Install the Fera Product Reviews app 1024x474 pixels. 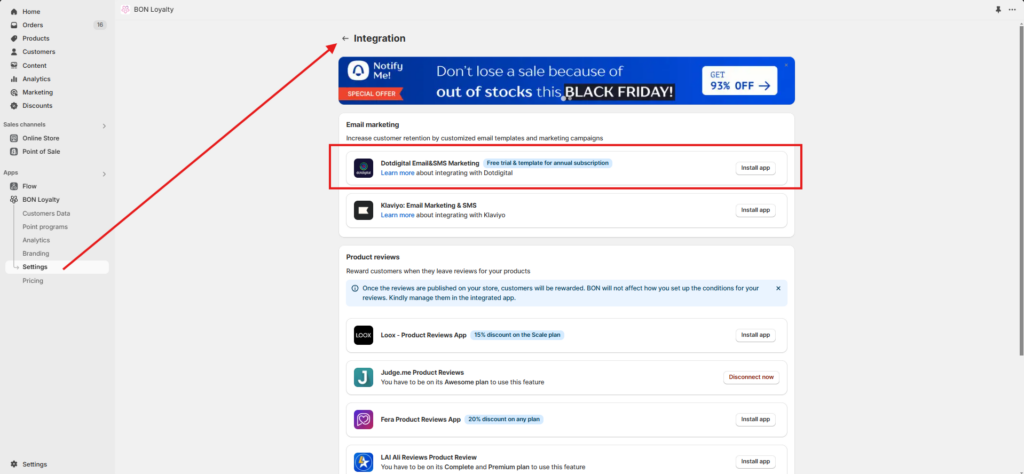(756, 419)
